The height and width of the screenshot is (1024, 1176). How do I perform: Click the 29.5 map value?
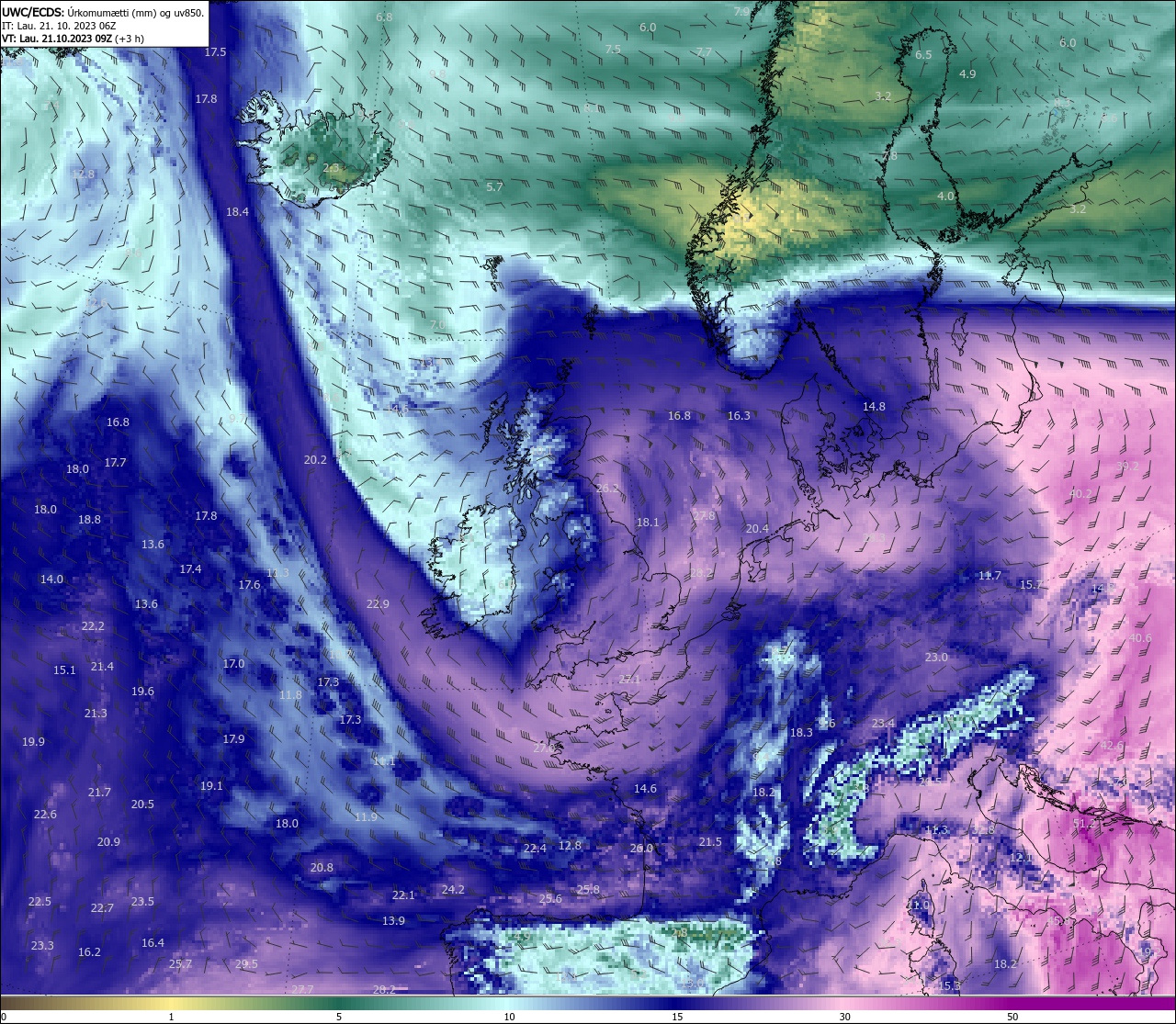(246, 964)
